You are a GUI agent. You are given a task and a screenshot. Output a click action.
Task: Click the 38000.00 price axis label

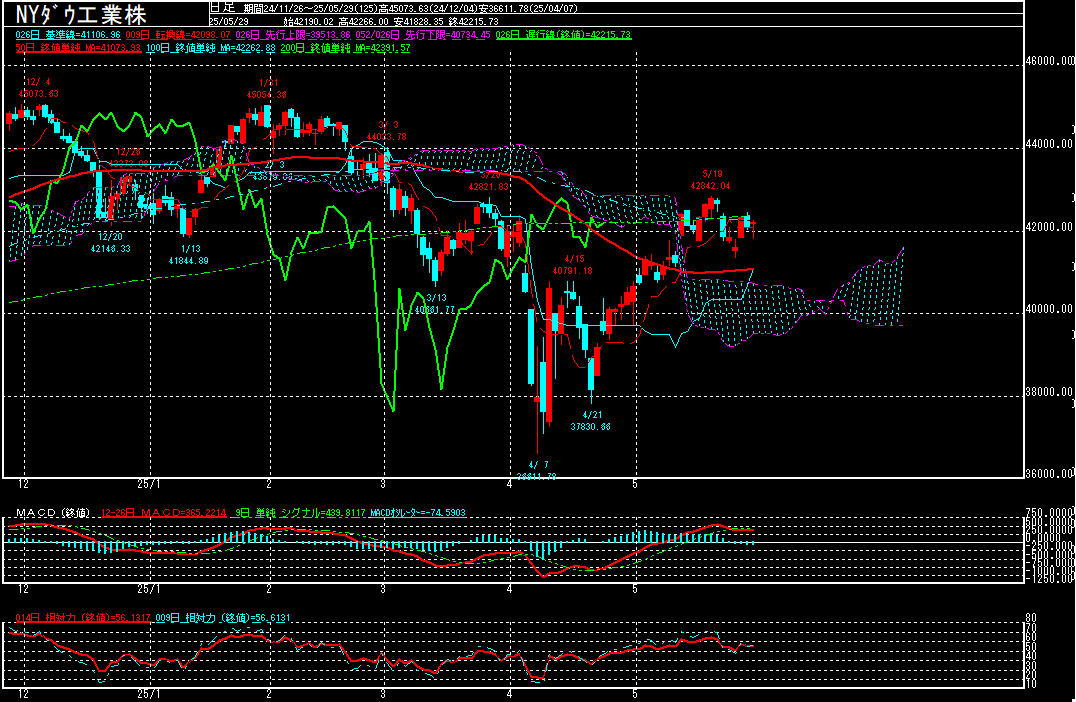tap(1049, 392)
